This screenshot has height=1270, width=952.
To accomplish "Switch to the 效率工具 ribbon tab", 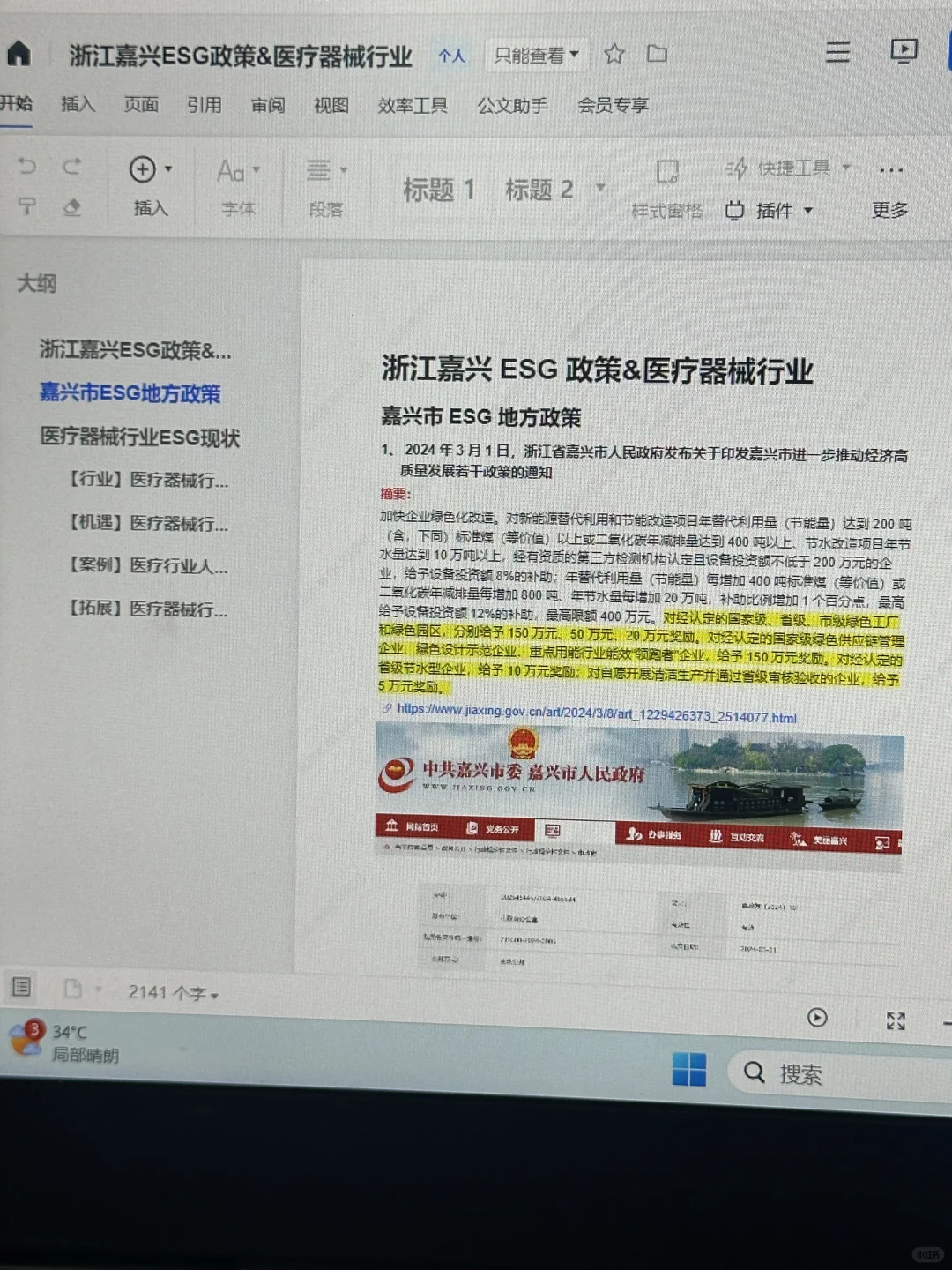I will point(413,105).
